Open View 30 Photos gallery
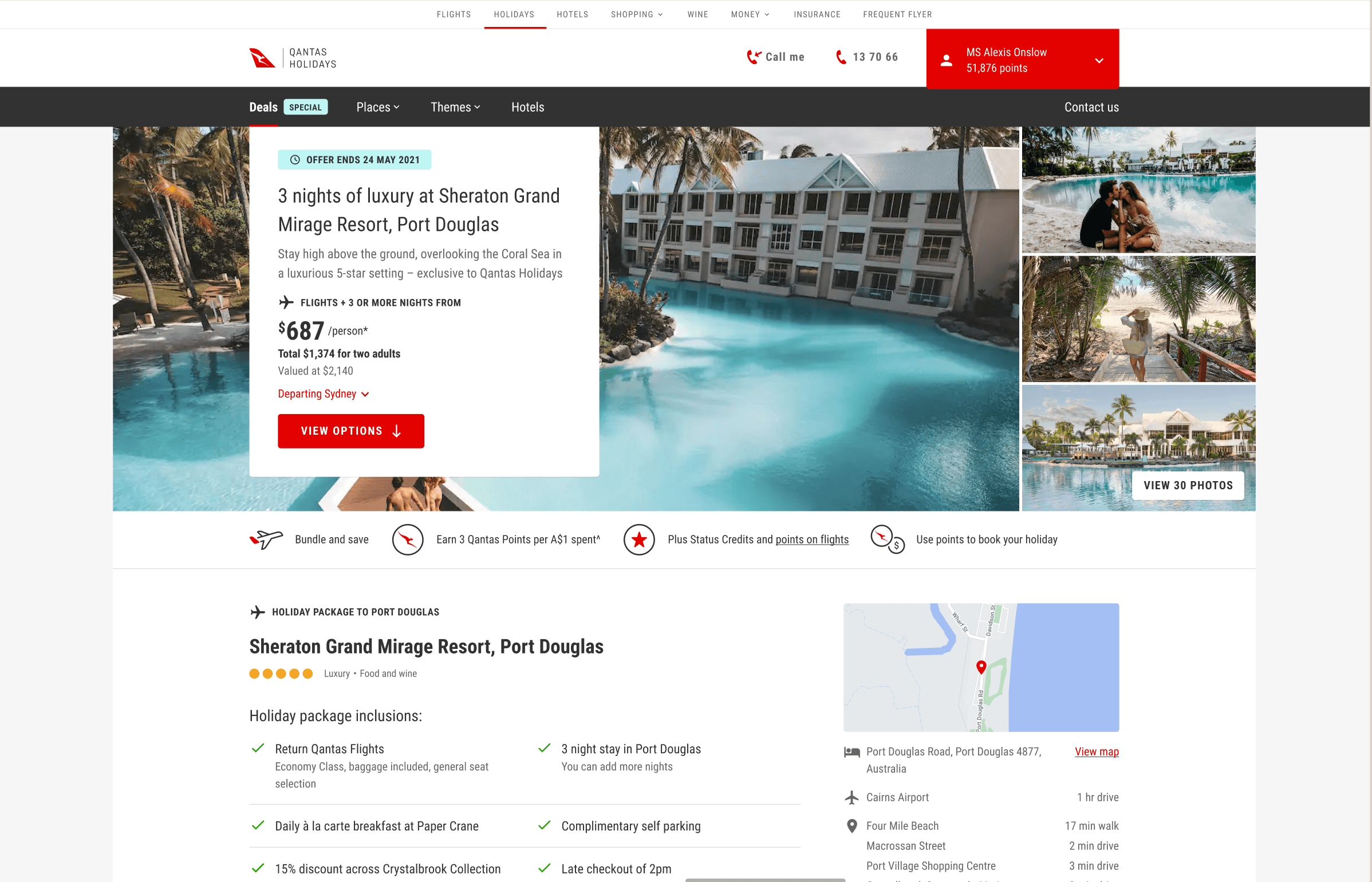 pyautogui.click(x=1188, y=485)
